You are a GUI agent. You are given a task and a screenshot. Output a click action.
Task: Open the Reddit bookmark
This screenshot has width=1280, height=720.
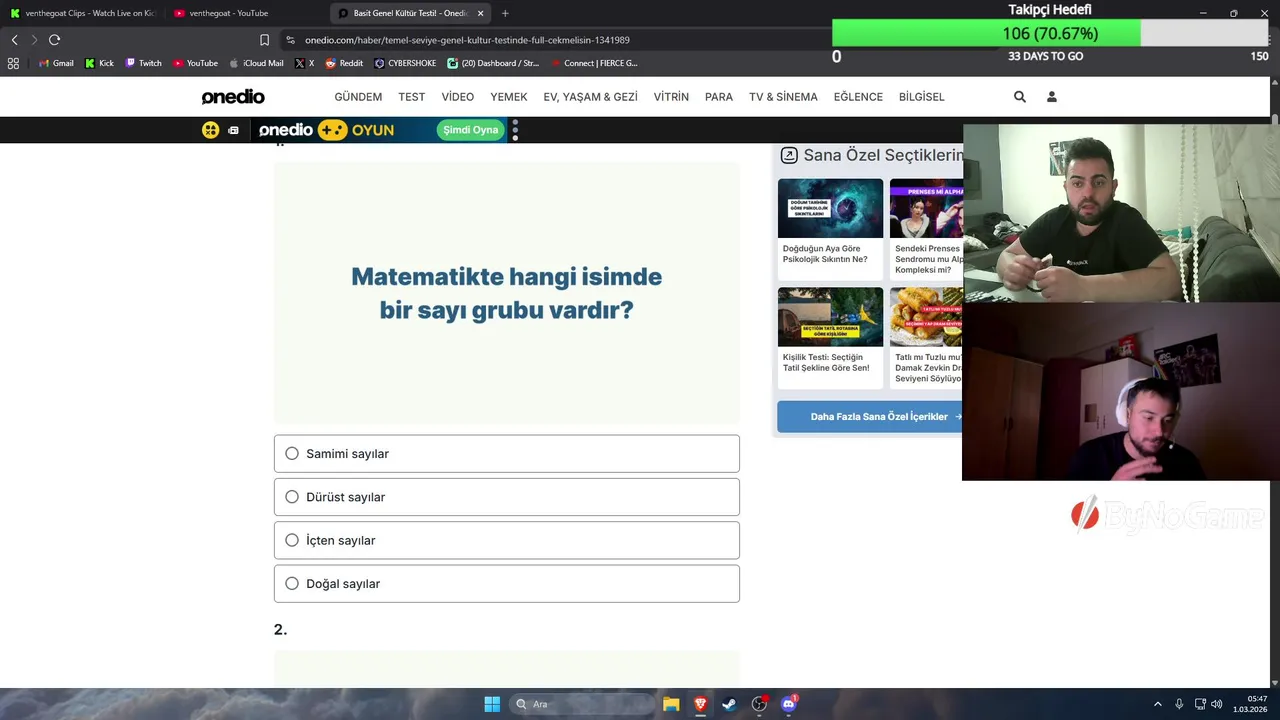[x=344, y=63]
